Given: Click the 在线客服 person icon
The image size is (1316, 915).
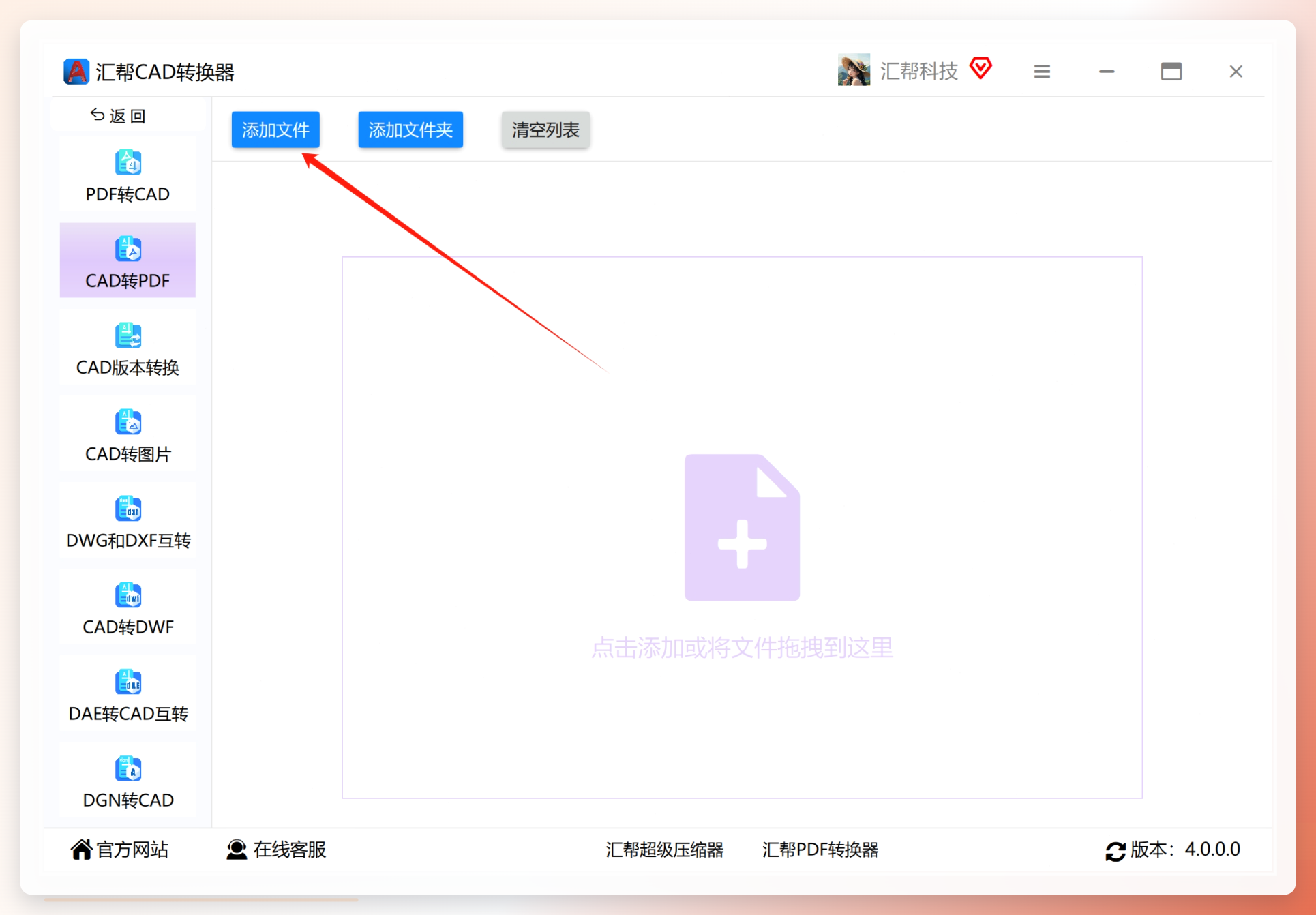Looking at the screenshot, I should coord(237,850).
